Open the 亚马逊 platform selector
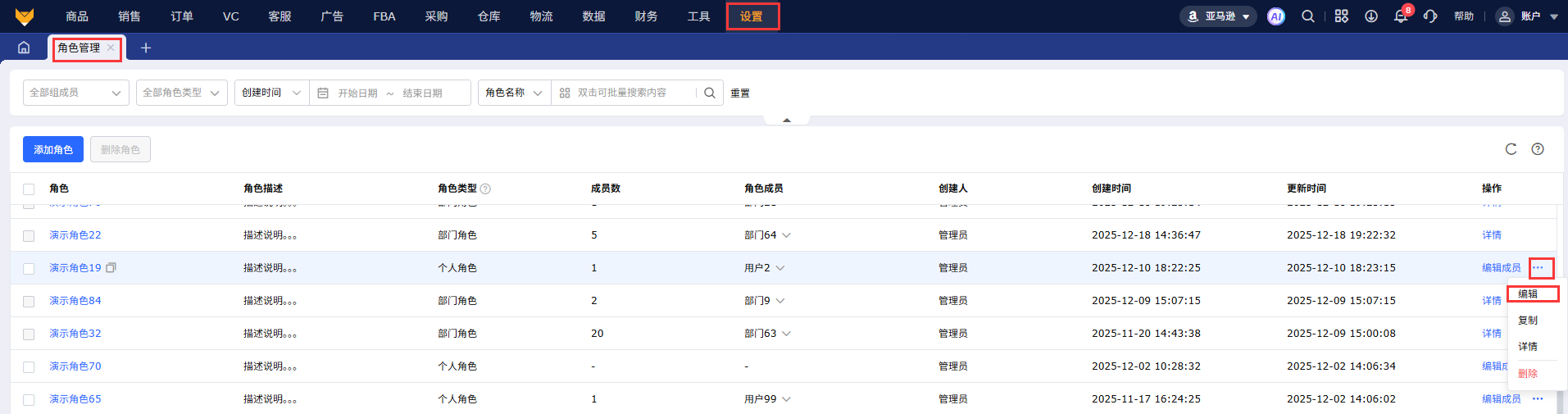The image size is (1568, 414). point(1218,16)
